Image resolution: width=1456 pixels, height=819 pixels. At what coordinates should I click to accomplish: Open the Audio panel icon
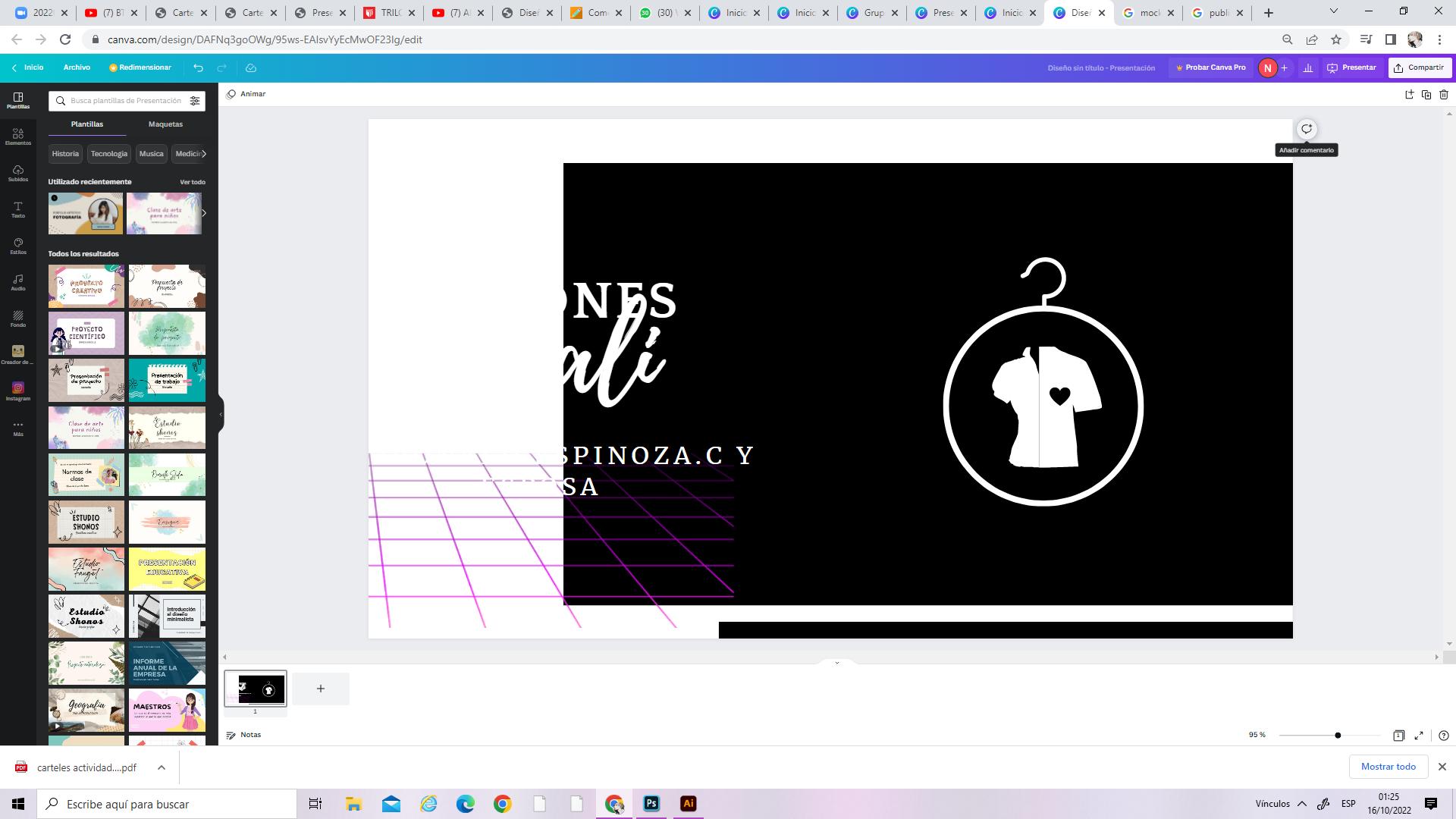18,282
